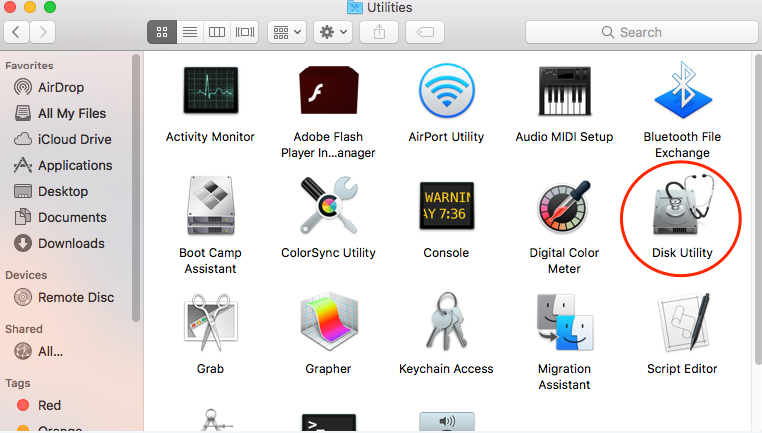Screen dimensions: 762x433
Task: Click the 'Grapher' label
Action: point(329,369)
